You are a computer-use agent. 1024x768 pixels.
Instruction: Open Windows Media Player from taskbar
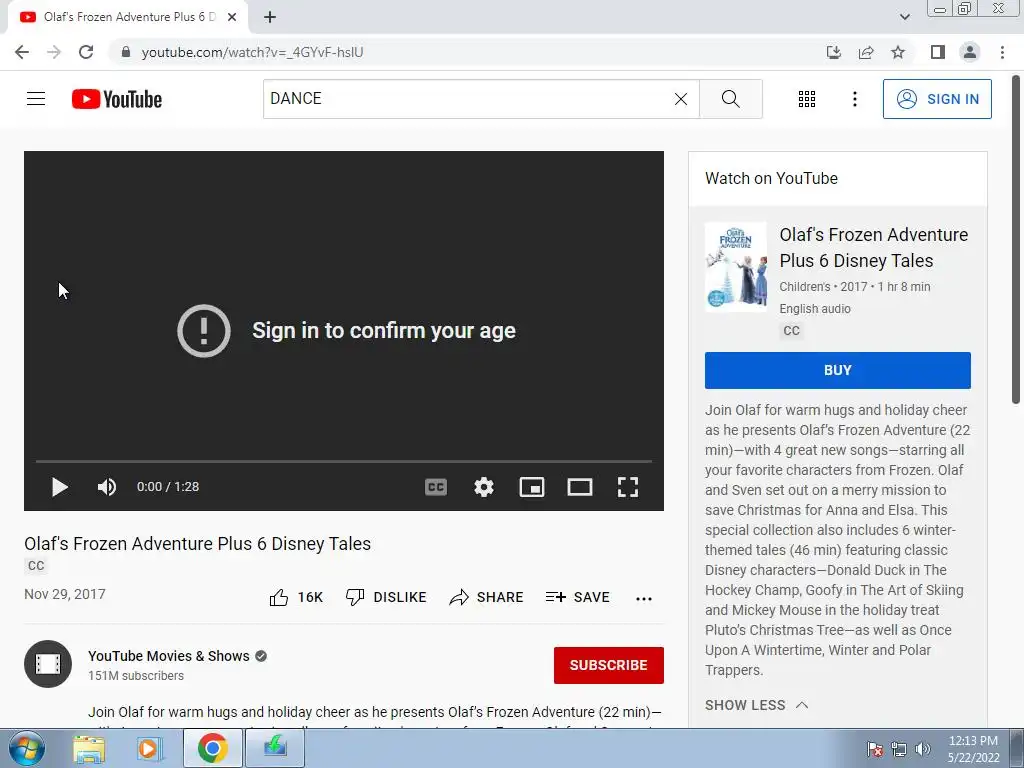tap(150, 748)
